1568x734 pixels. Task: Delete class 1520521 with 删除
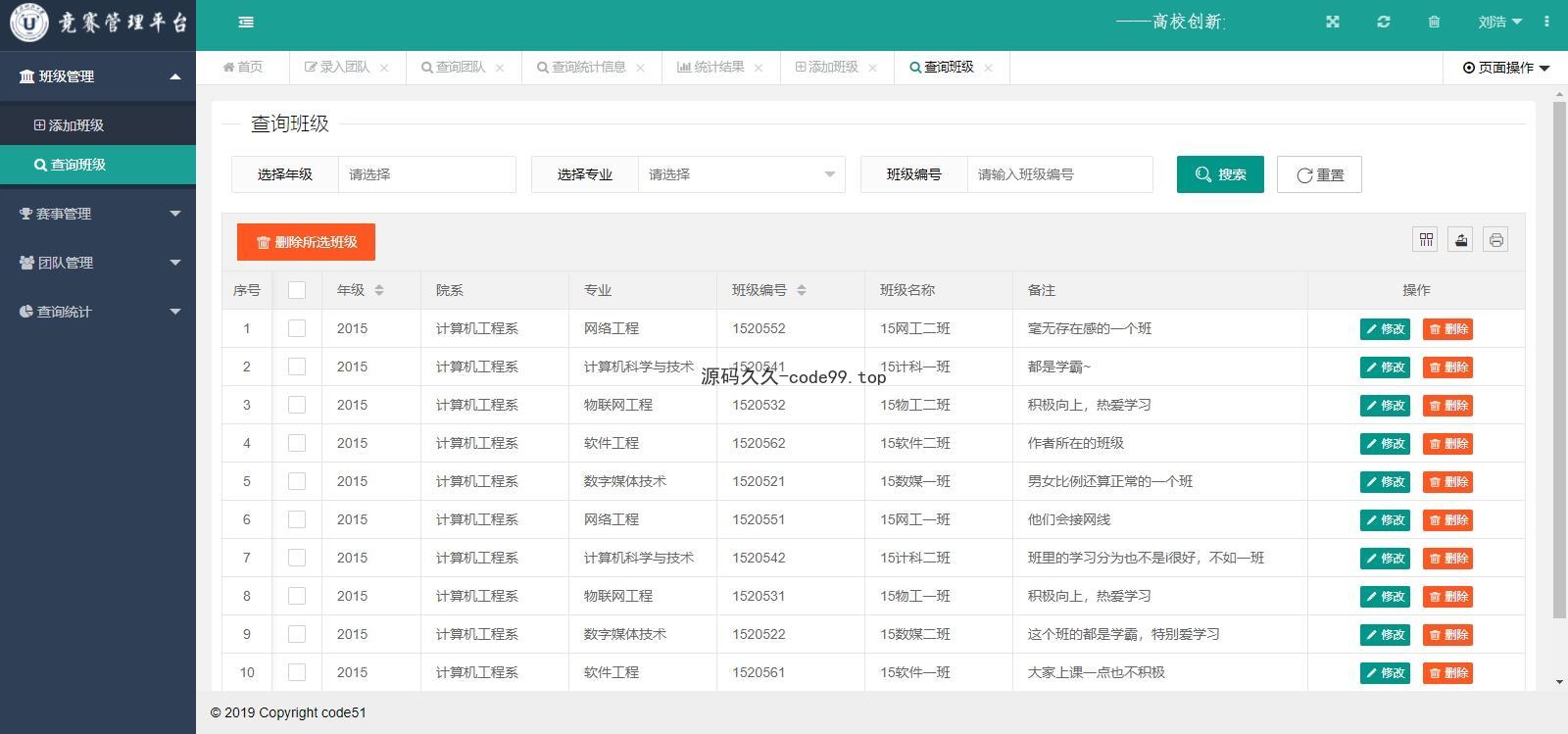pyautogui.click(x=1448, y=482)
